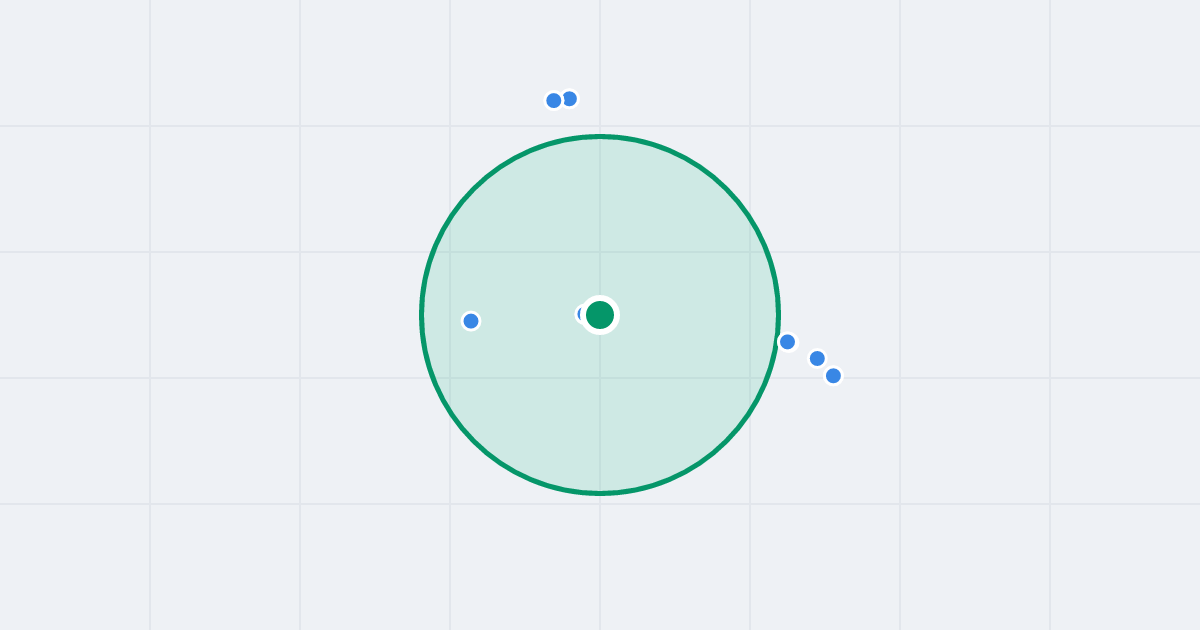Click the bottommost point of green circle outline
Screen dimensions: 1200x630
[x=600, y=493]
